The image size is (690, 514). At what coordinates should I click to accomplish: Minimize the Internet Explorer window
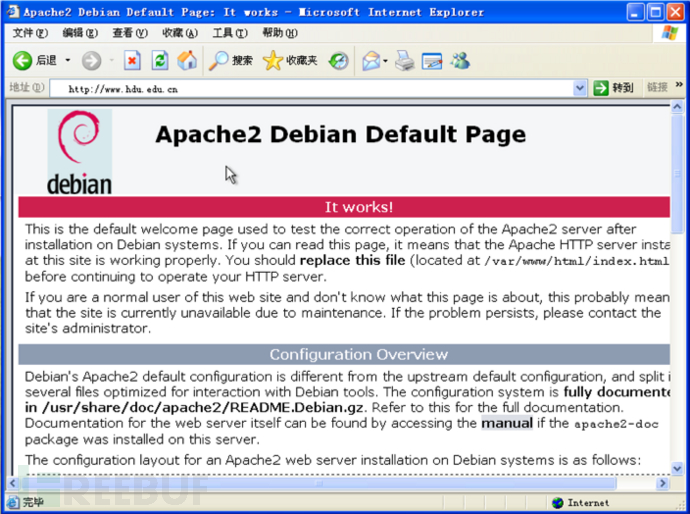point(635,12)
